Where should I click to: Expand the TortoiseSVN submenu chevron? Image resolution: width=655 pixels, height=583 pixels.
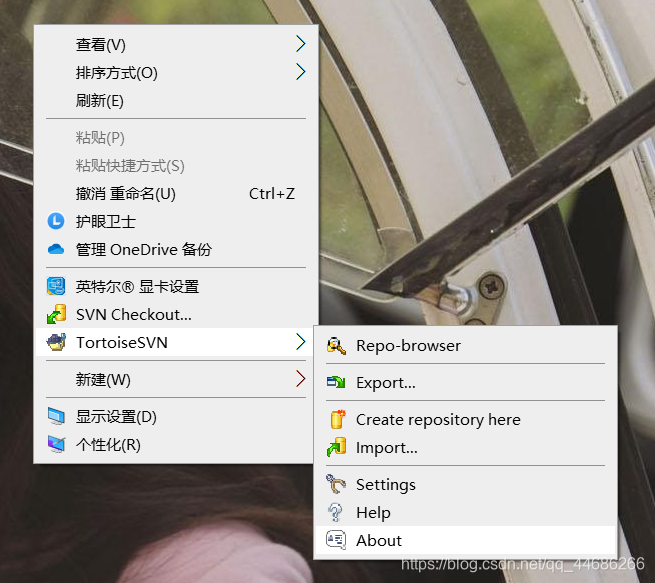tap(301, 342)
